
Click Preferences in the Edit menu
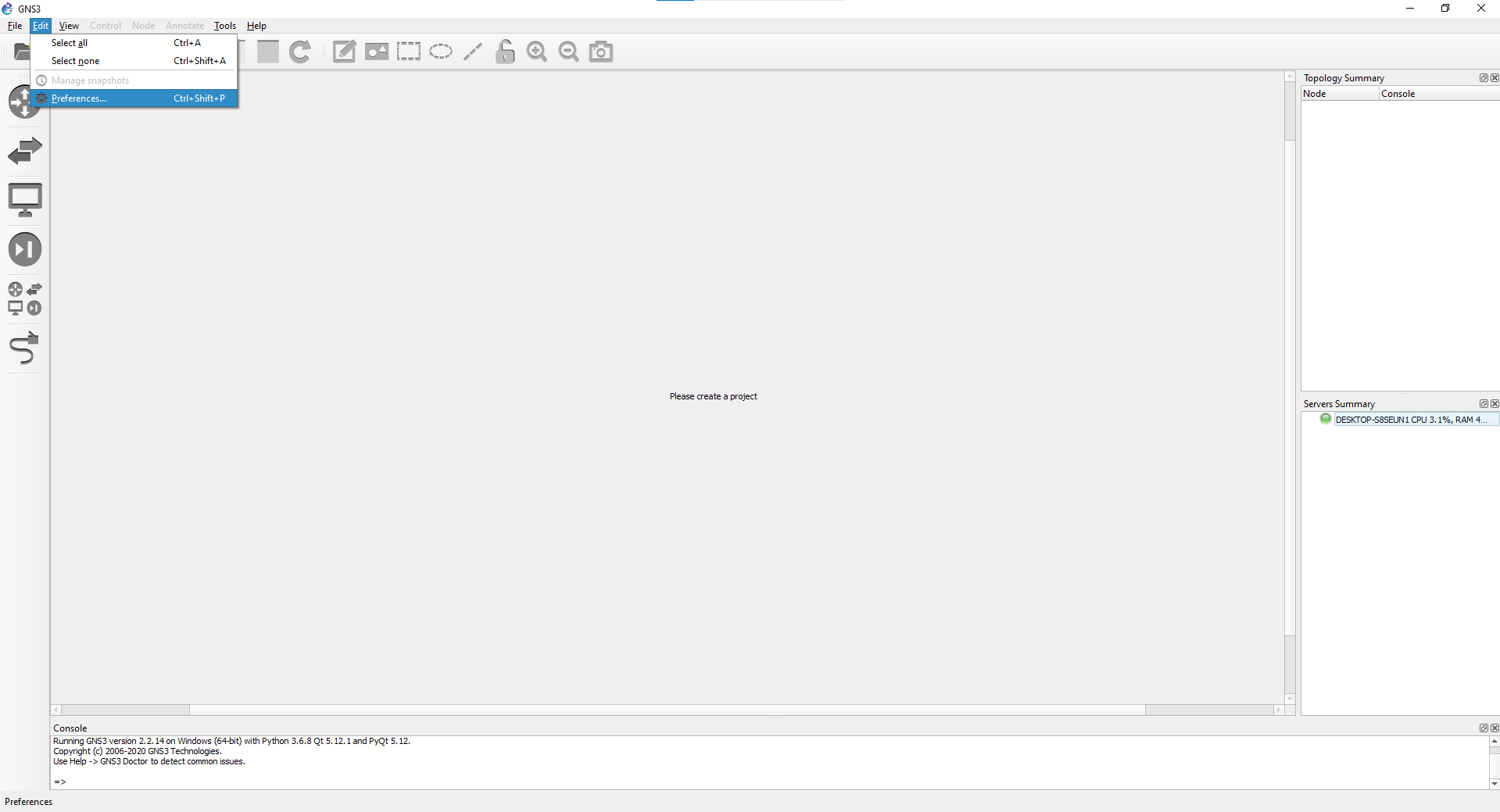tap(79, 98)
